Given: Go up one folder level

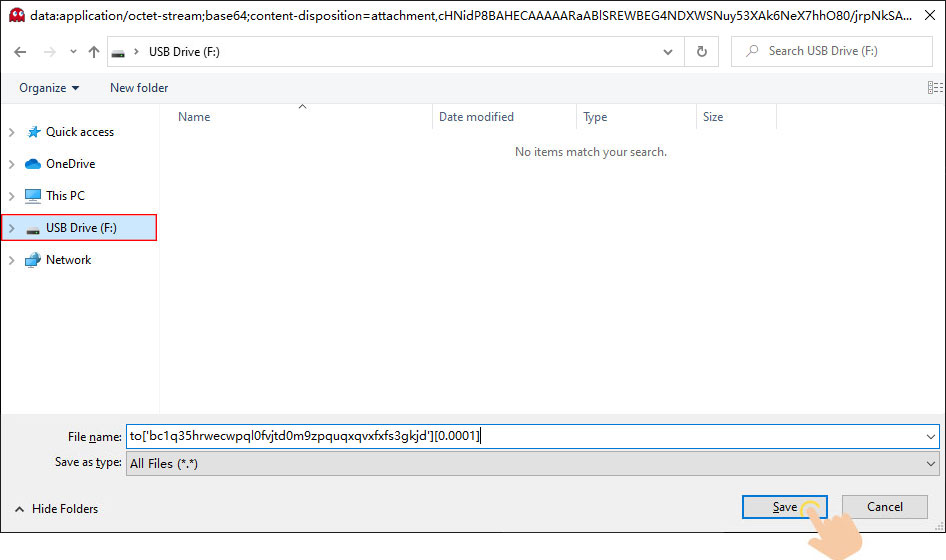Looking at the screenshot, I should coord(93,52).
